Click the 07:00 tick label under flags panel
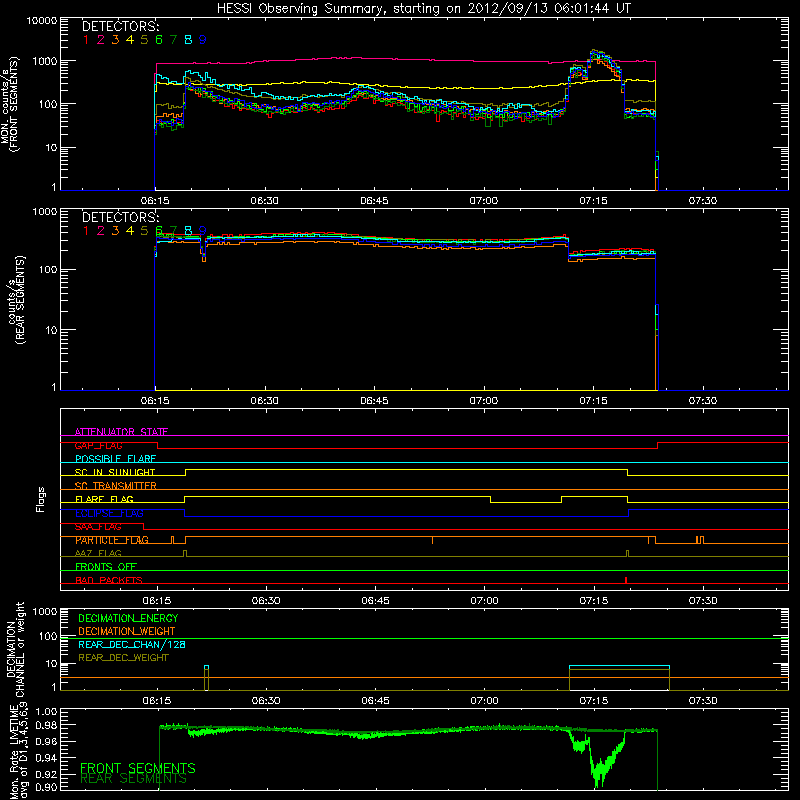This screenshot has width=800, height=800. pyautogui.click(x=484, y=601)
